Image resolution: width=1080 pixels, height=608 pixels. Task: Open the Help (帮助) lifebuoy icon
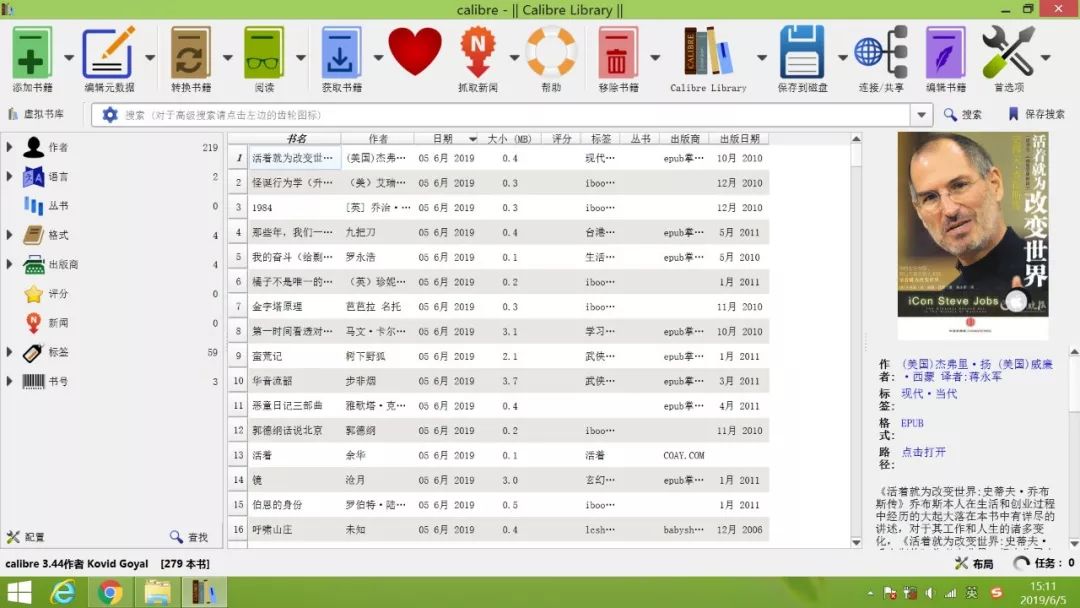click(551, 54)
